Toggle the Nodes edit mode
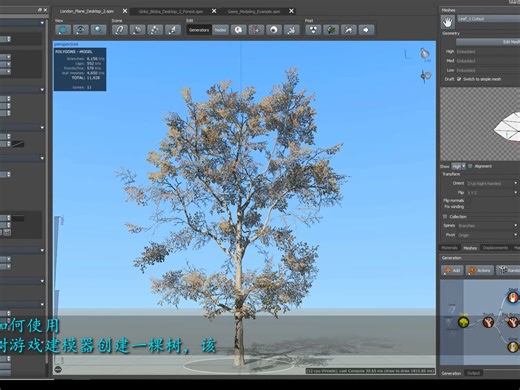Viewport: 520px width, 390px height. [x=220, y=30]
